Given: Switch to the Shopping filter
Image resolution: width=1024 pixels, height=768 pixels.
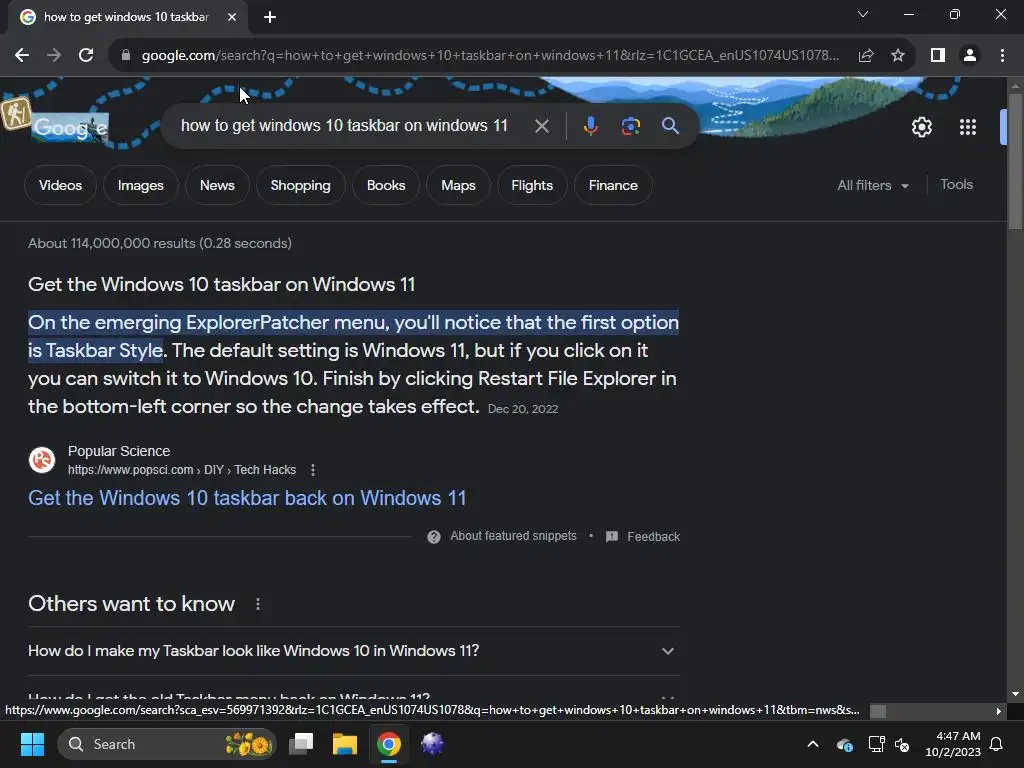Looking at the screenshot, I should pyautogui.click(x=300, y=185).
